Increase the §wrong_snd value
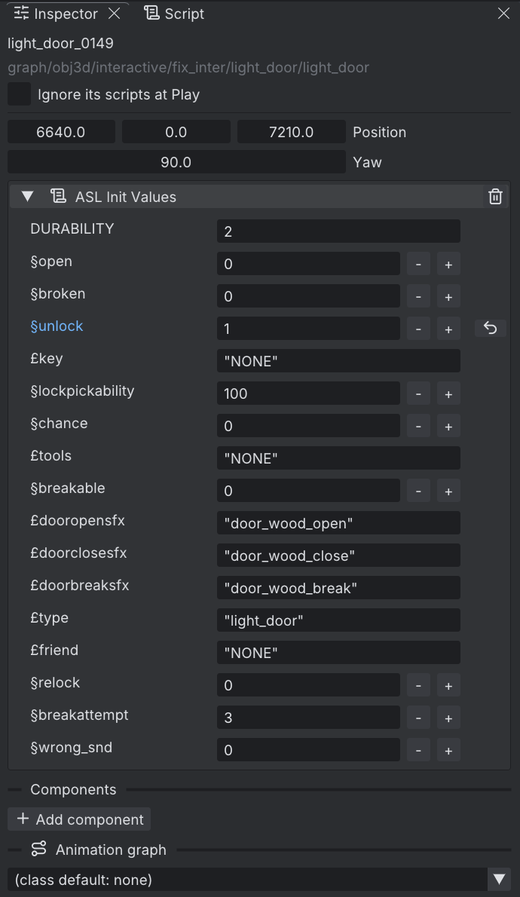This screenshot has height=897, width=520. point(448,750)
